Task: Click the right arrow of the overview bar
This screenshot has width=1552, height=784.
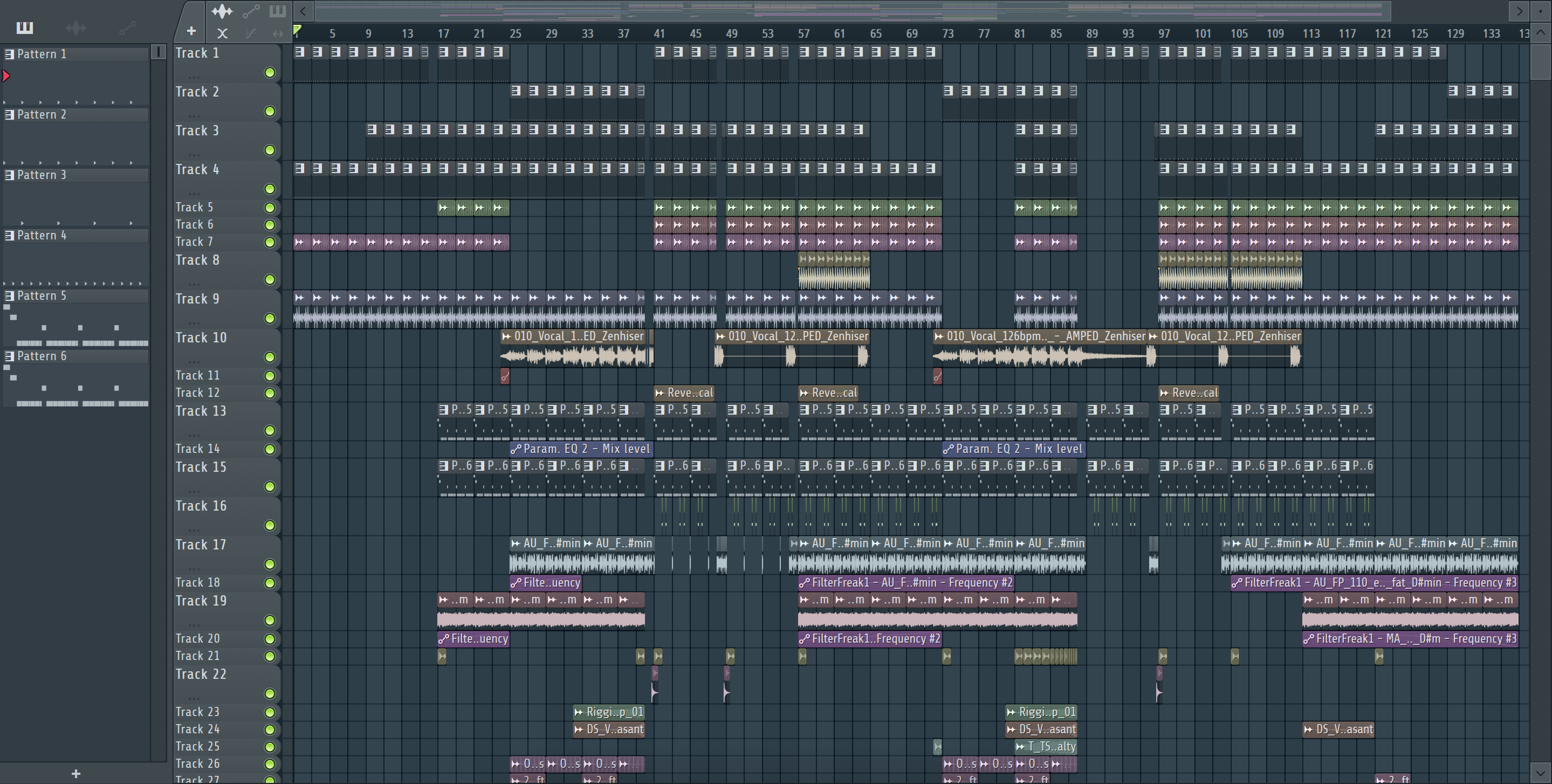Action: point(1519,11)
